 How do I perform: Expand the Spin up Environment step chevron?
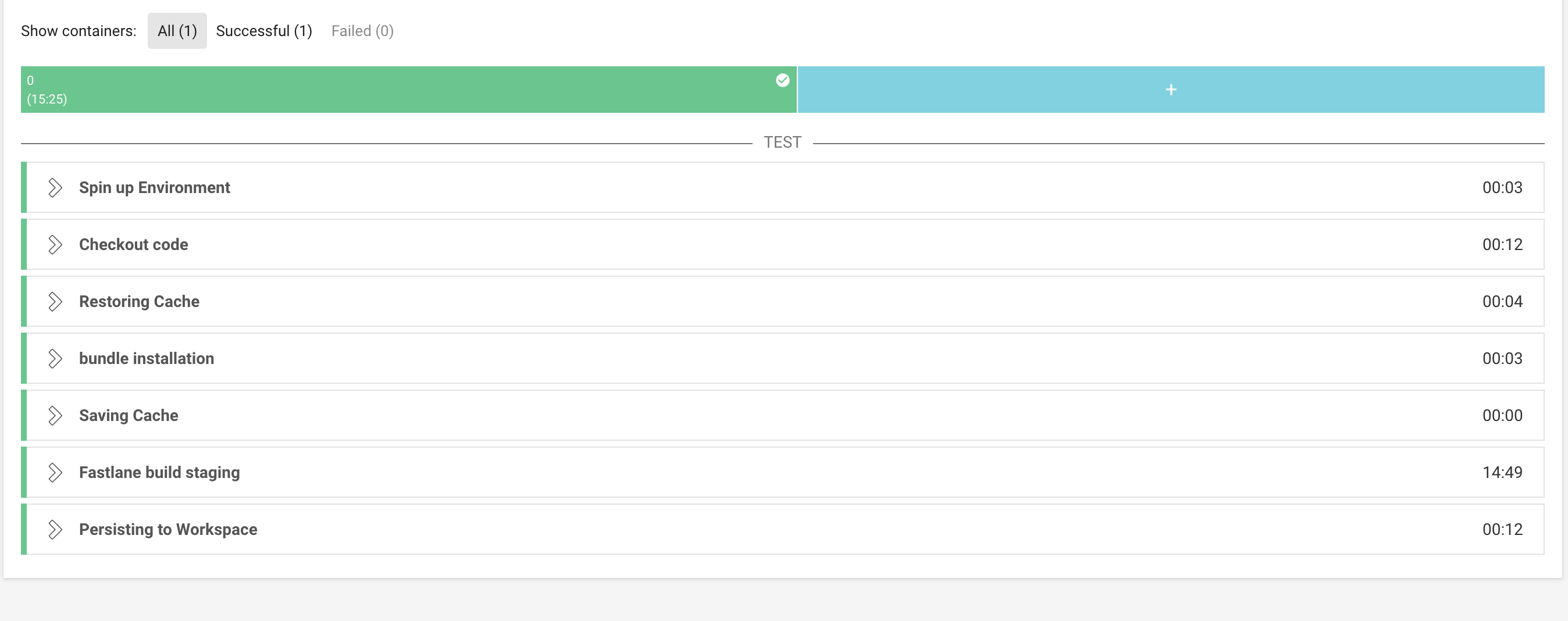coord(55,187)
